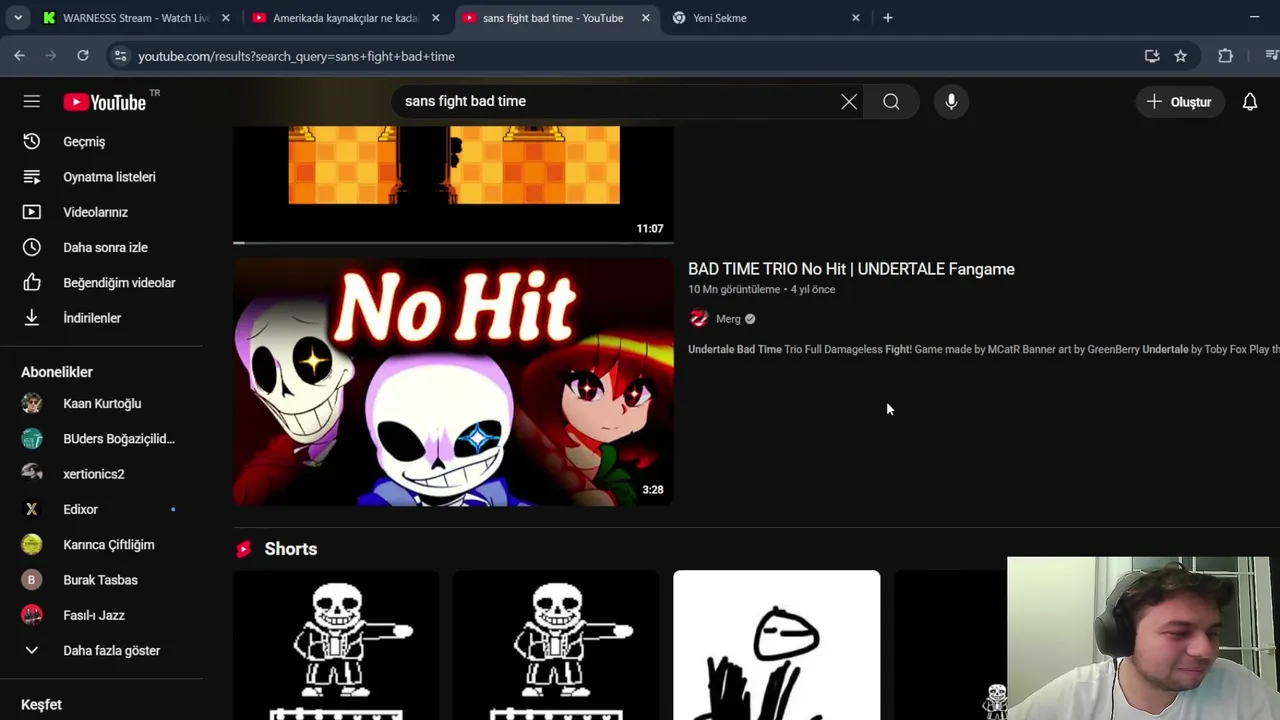Clear the search query with X icon
The height and width of the screenshot is (720, 1280).
[849, 101]
